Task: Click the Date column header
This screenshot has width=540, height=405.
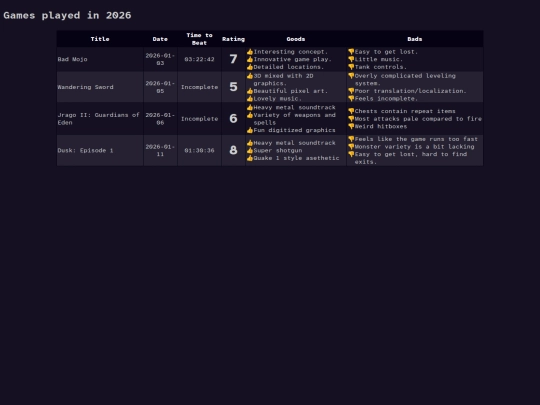Action: click(160, 39)
